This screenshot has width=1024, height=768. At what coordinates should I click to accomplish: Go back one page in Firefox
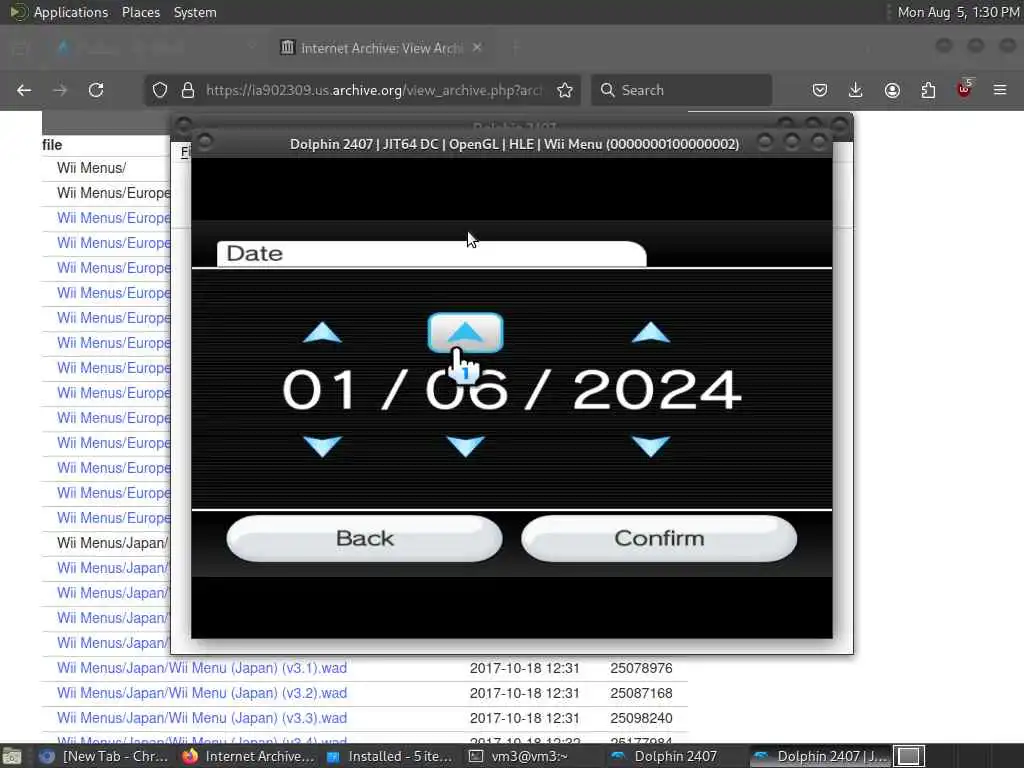[24, 90]
